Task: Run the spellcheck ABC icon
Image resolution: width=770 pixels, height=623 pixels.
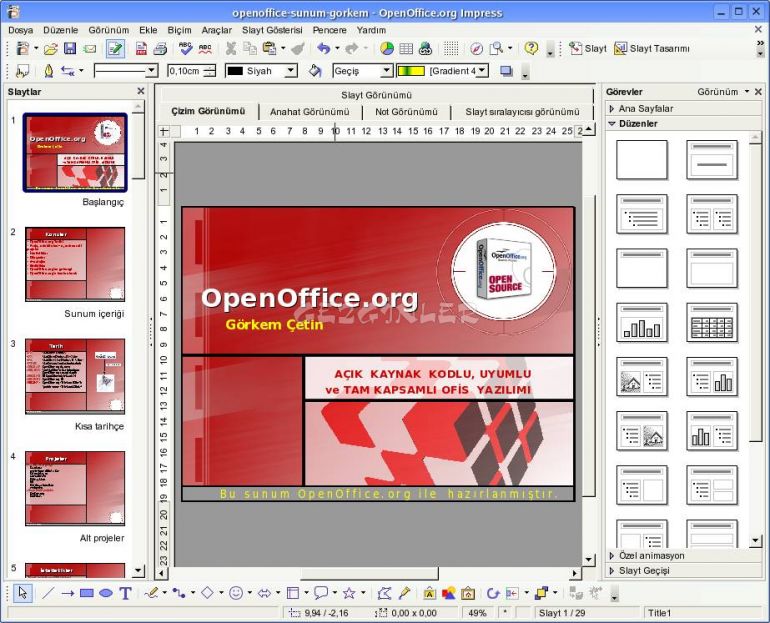Action: [185, 48]
